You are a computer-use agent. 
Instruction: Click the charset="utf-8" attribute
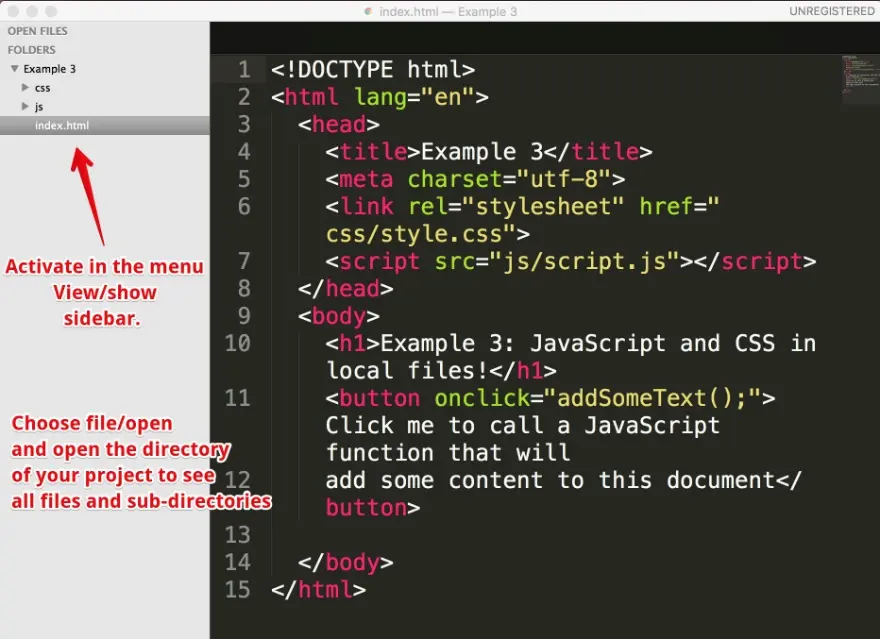pyautogui.click(x=510, y=180)
